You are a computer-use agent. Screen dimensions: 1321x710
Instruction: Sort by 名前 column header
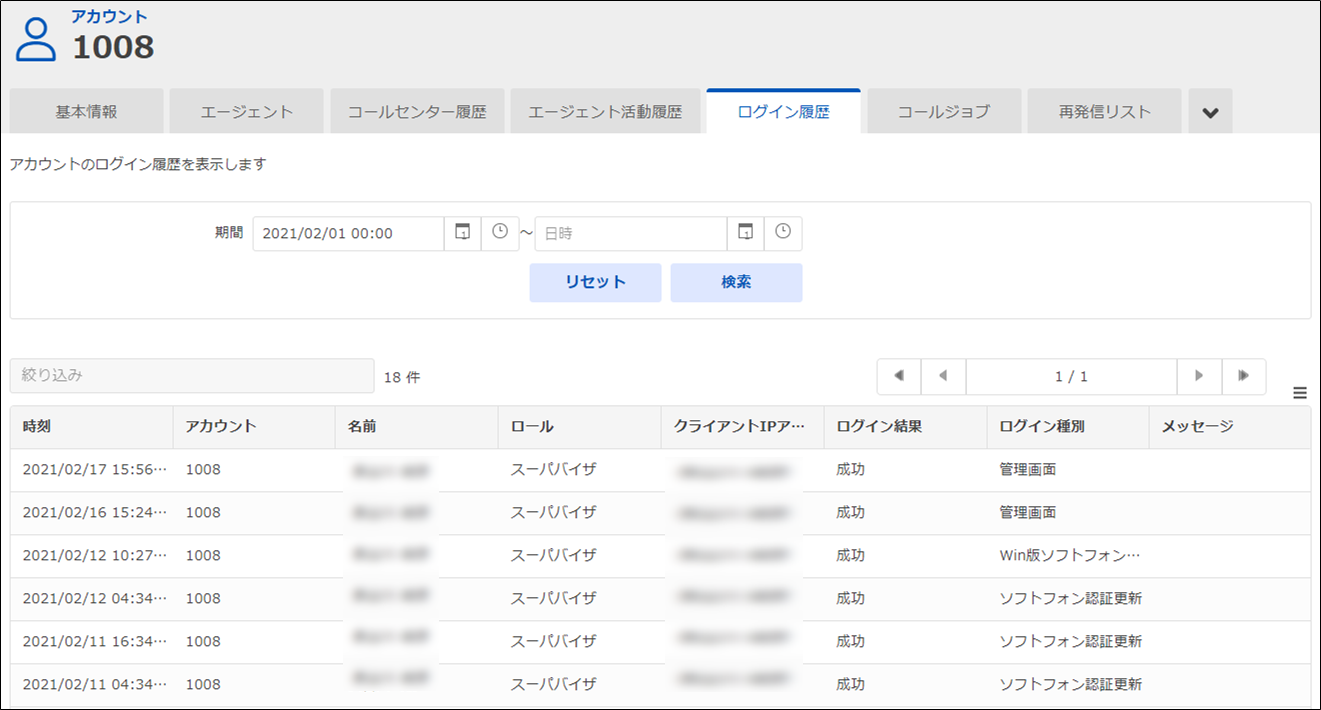pos(417,426)
